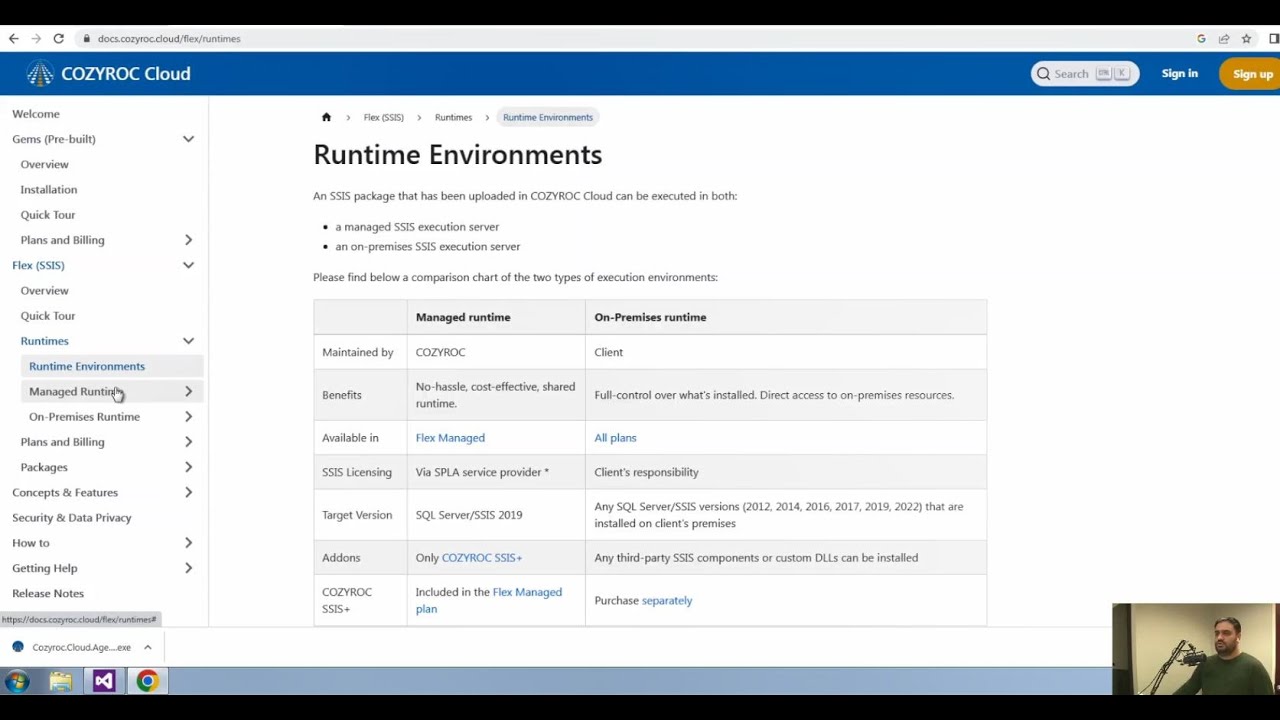This screenshot has height=720, width=1280.
Task: Open Quick Tour under Flex (SSIS)
Action: pos(48,316)
